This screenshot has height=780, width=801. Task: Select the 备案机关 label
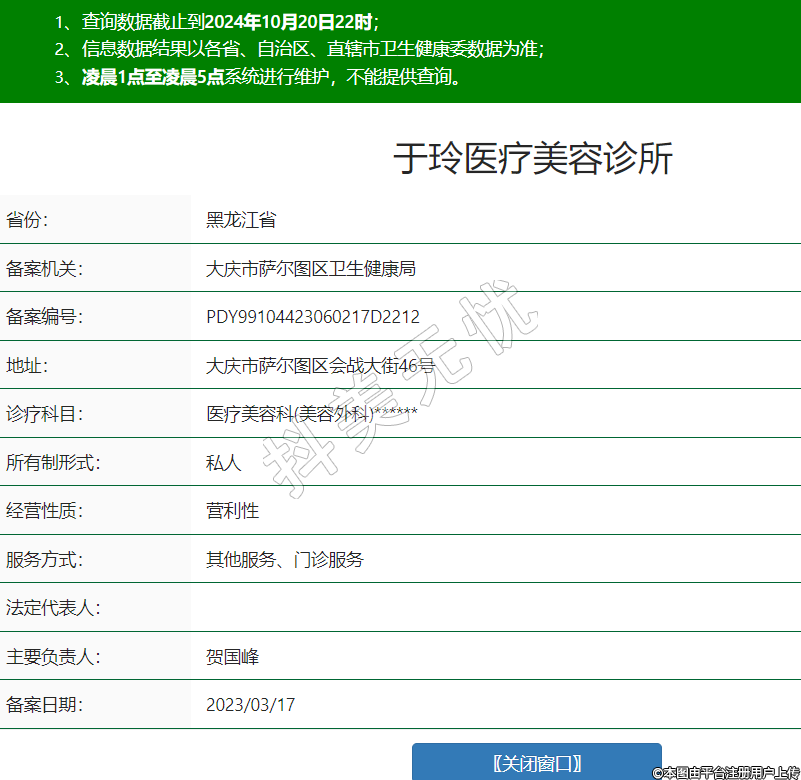pyautogui.click(x=44, y=268)
